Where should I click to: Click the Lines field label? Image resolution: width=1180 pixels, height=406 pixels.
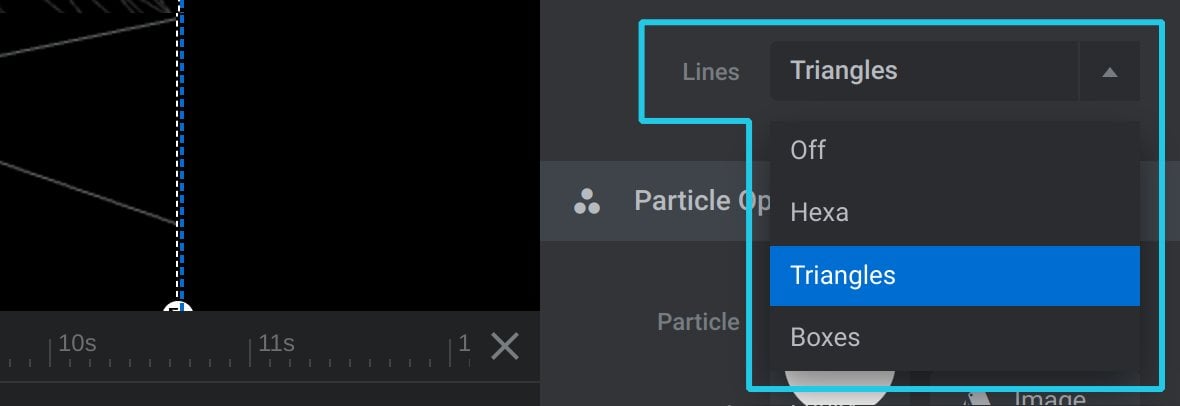click(710, 72)
